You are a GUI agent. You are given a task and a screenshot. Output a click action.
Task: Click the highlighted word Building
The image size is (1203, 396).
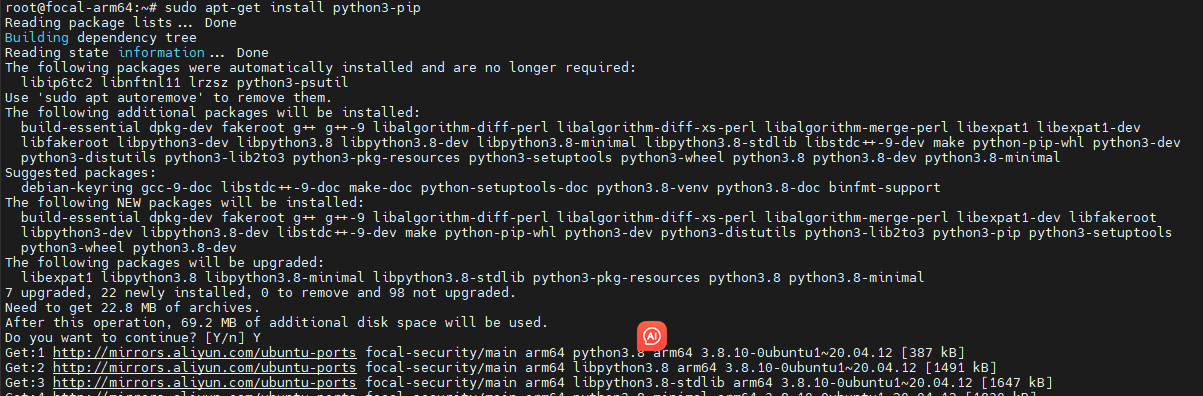click(37, 37)
